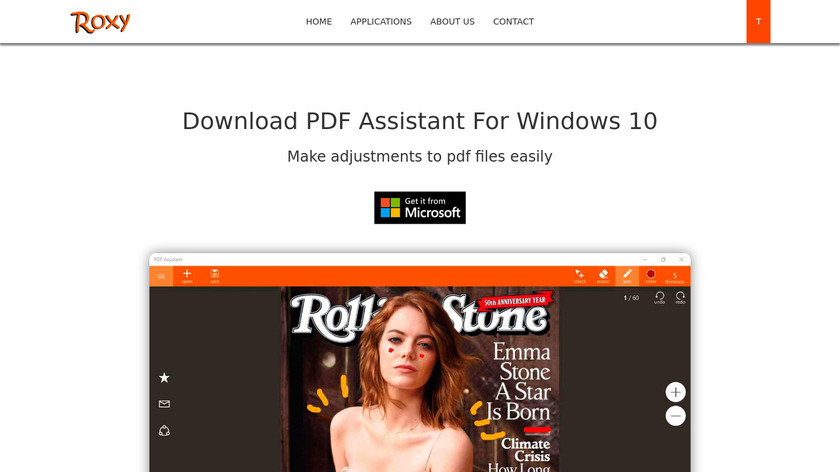Click the heading Download PDF Assistant For Windows 10
The width and height of the screenshot is (840, 472).
[420, 121]
